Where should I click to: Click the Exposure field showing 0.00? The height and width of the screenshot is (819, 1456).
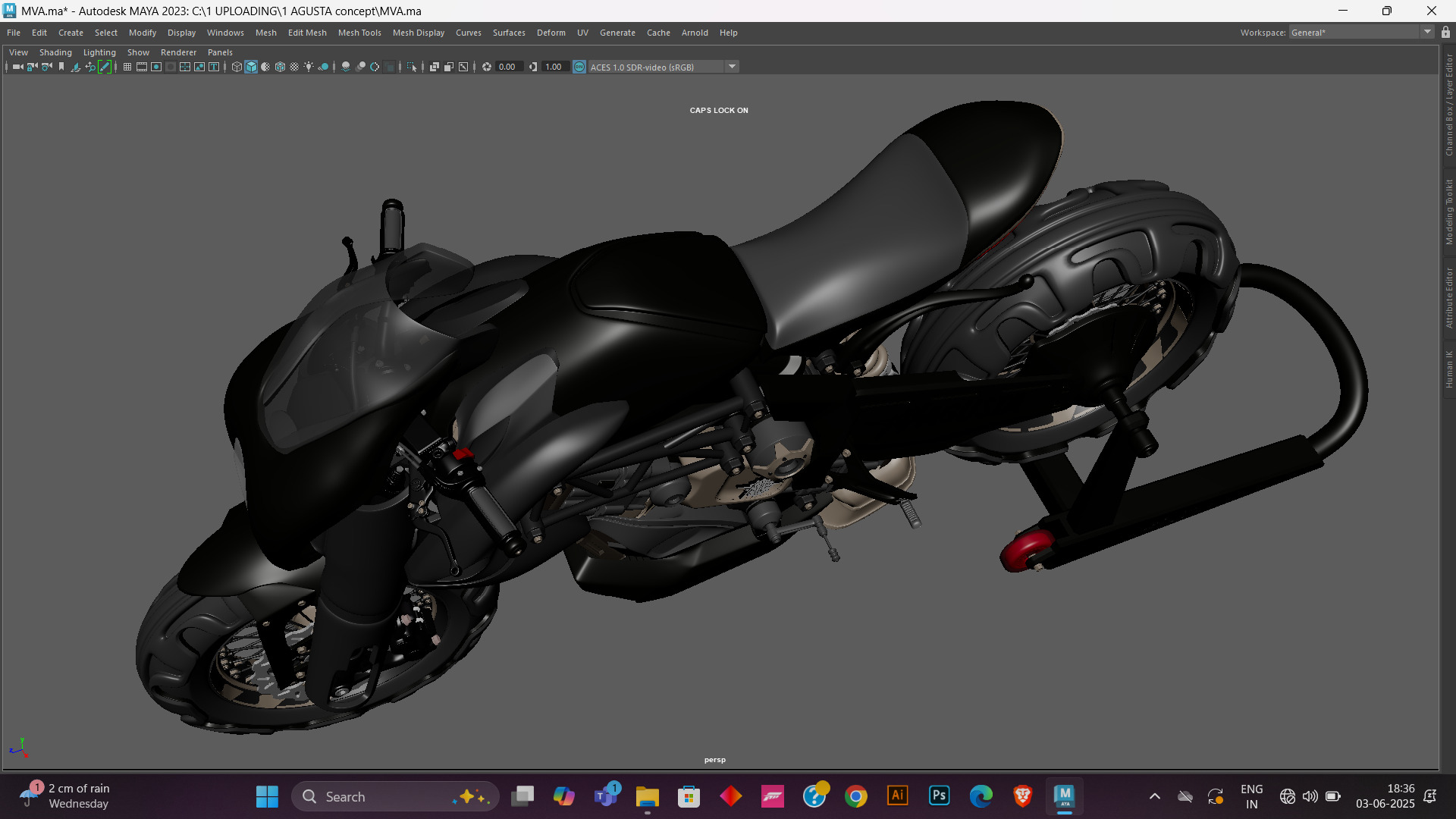(x=510, y=67)
